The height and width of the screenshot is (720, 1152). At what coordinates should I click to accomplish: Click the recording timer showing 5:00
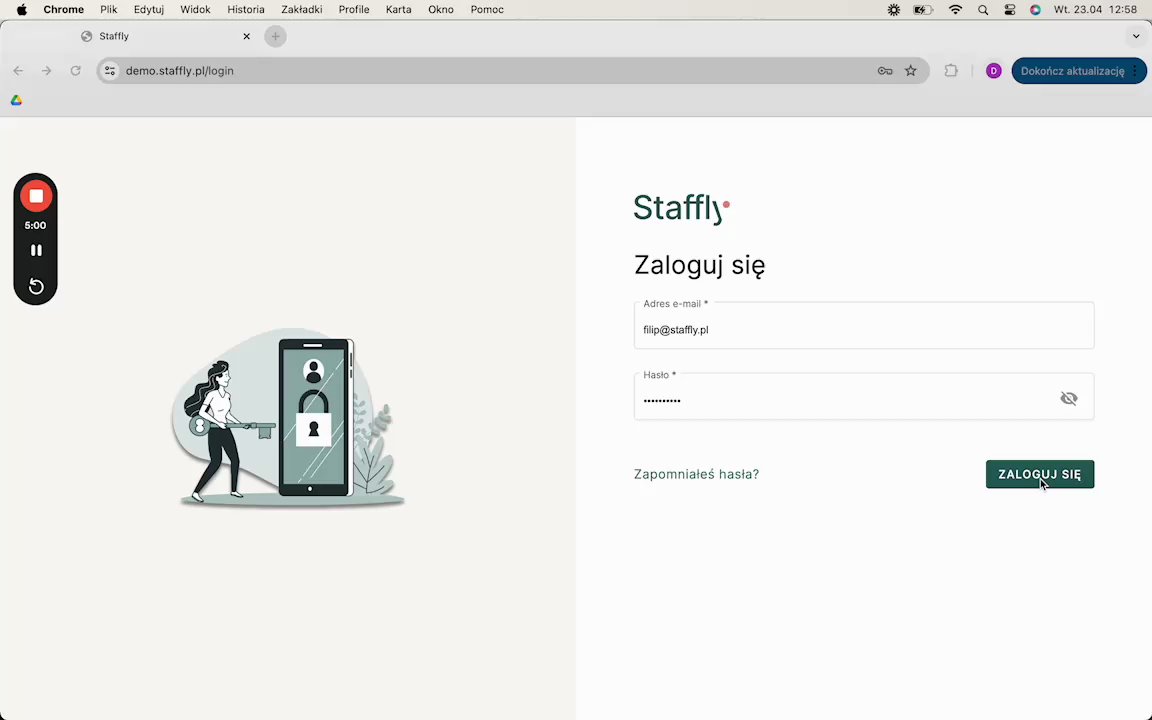(x=35, y=226)
